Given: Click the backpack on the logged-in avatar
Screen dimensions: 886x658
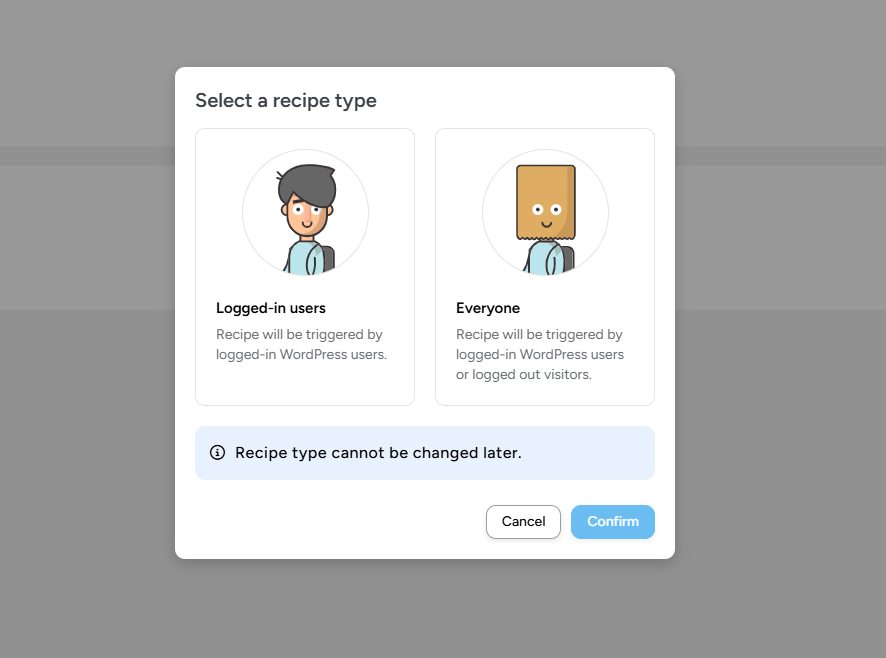Looking at the screenshot, I should (x=329, y=260).
